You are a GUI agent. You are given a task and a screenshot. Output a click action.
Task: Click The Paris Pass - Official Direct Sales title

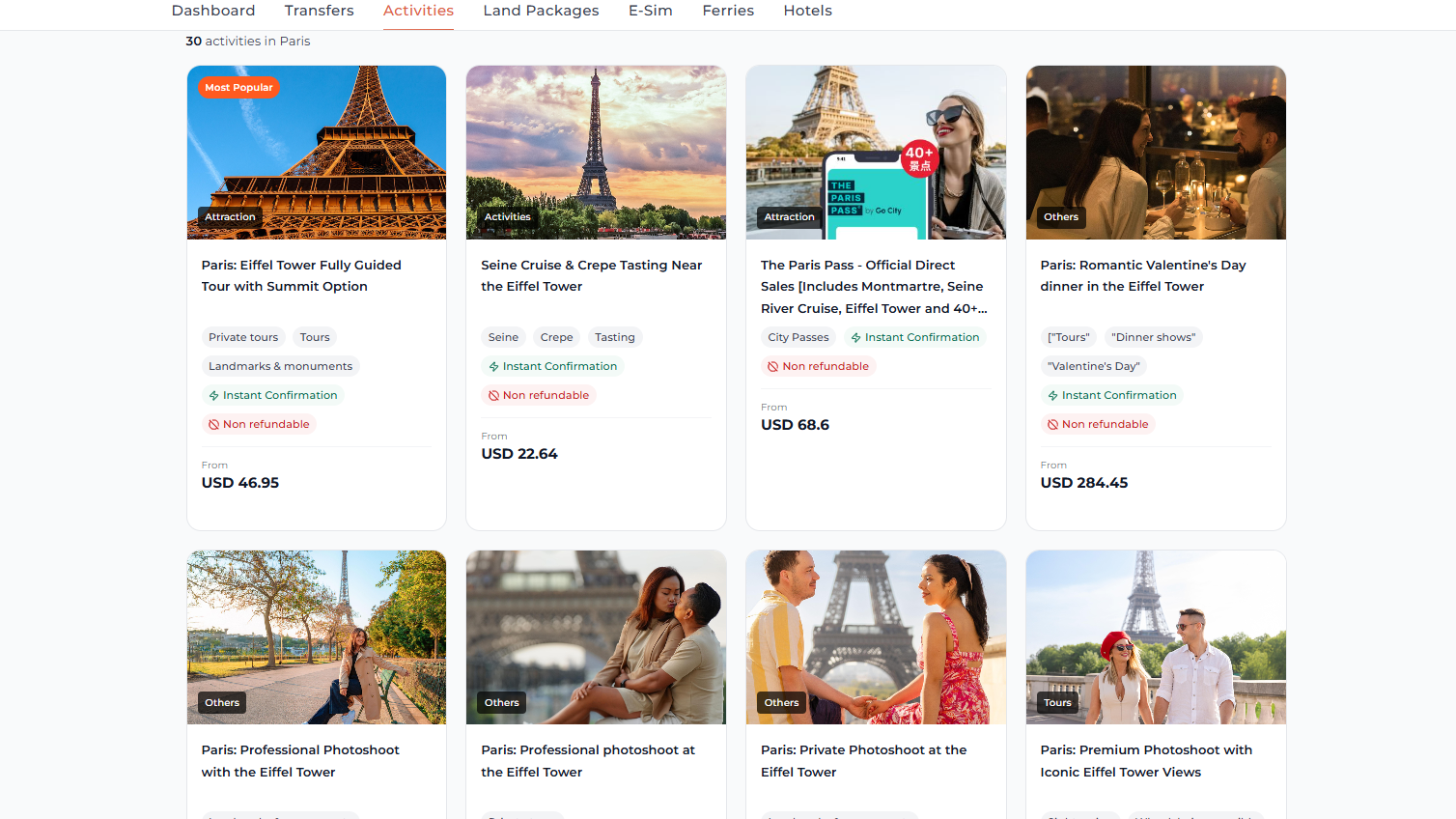pos(874,287)
